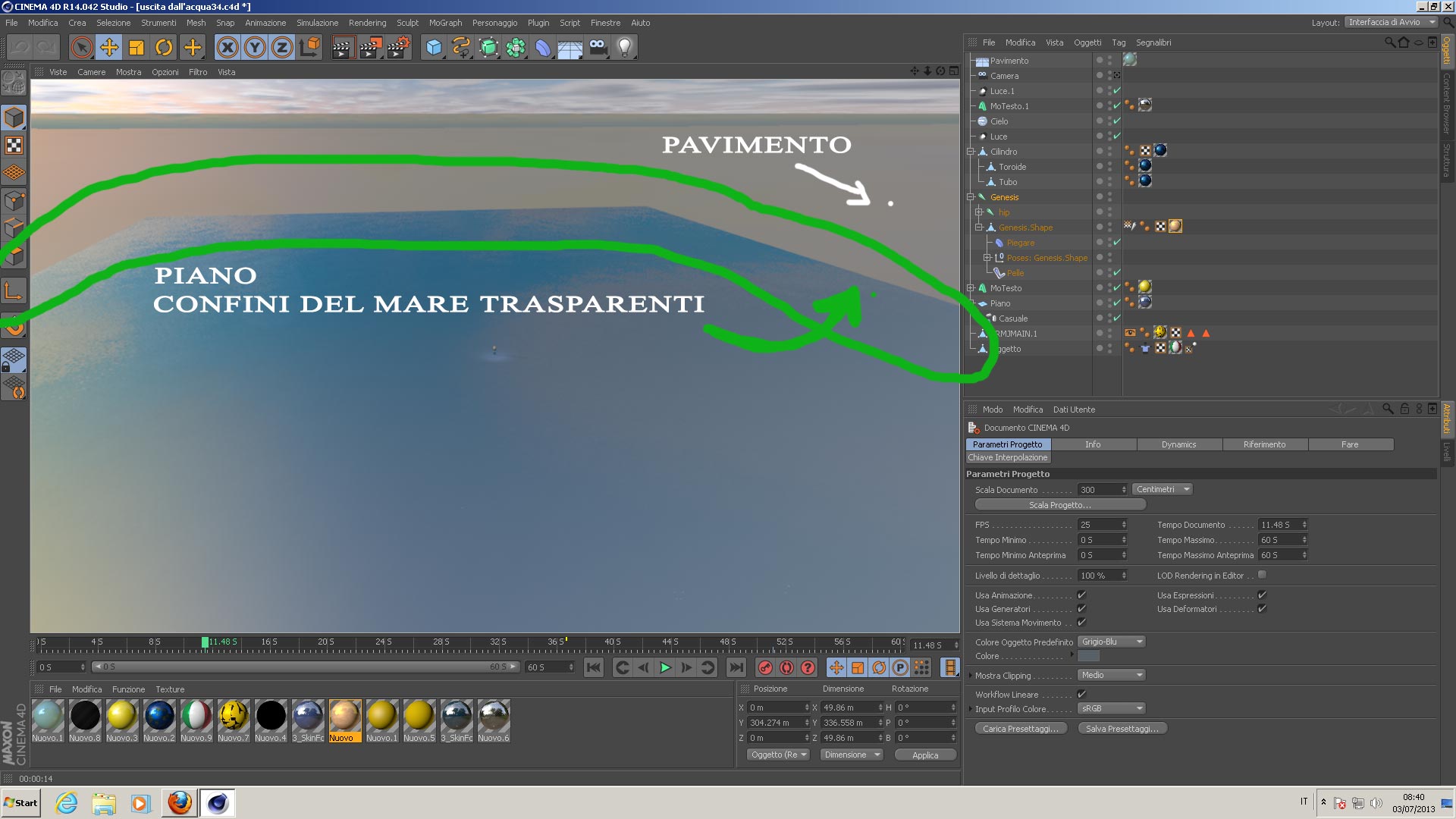Select the Rotate tool icon
Viewport: 1456px width, 819px height.
pos(164,48)
